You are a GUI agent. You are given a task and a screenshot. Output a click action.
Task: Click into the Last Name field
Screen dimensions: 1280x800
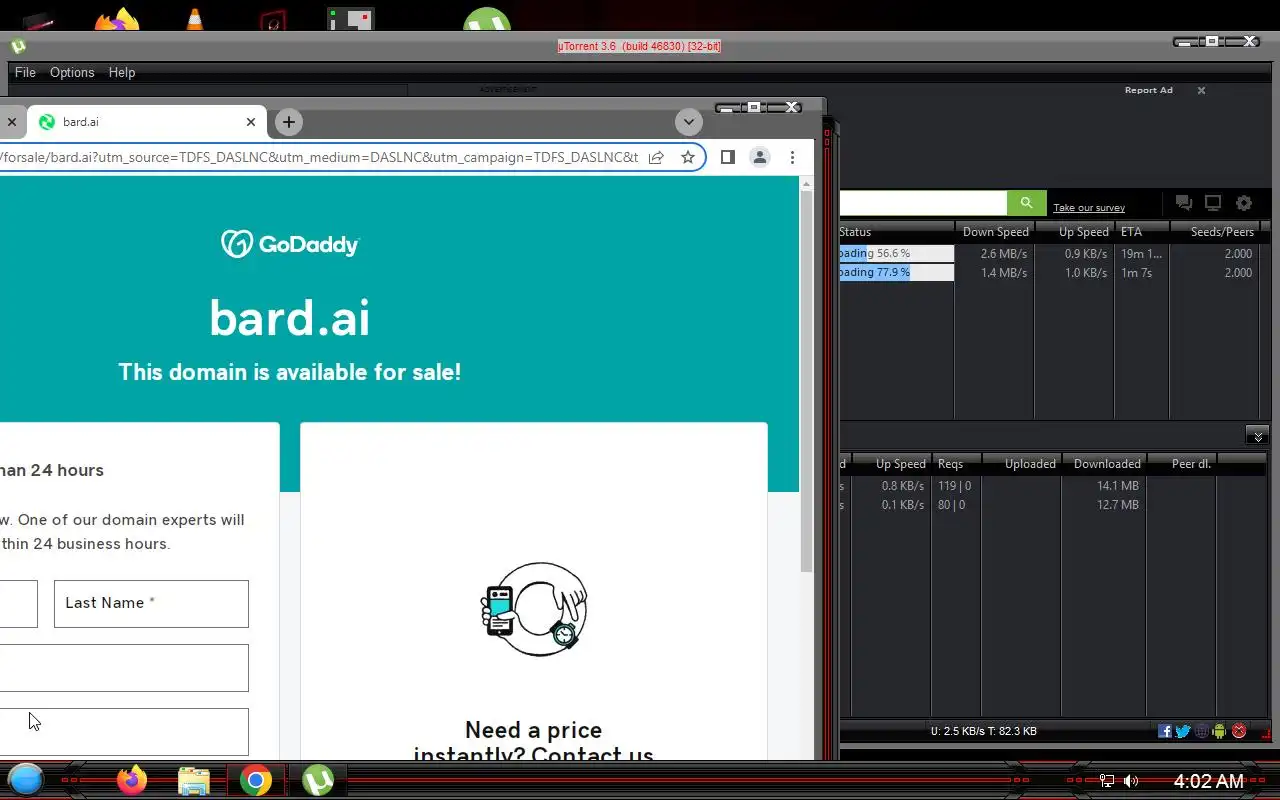151,604
